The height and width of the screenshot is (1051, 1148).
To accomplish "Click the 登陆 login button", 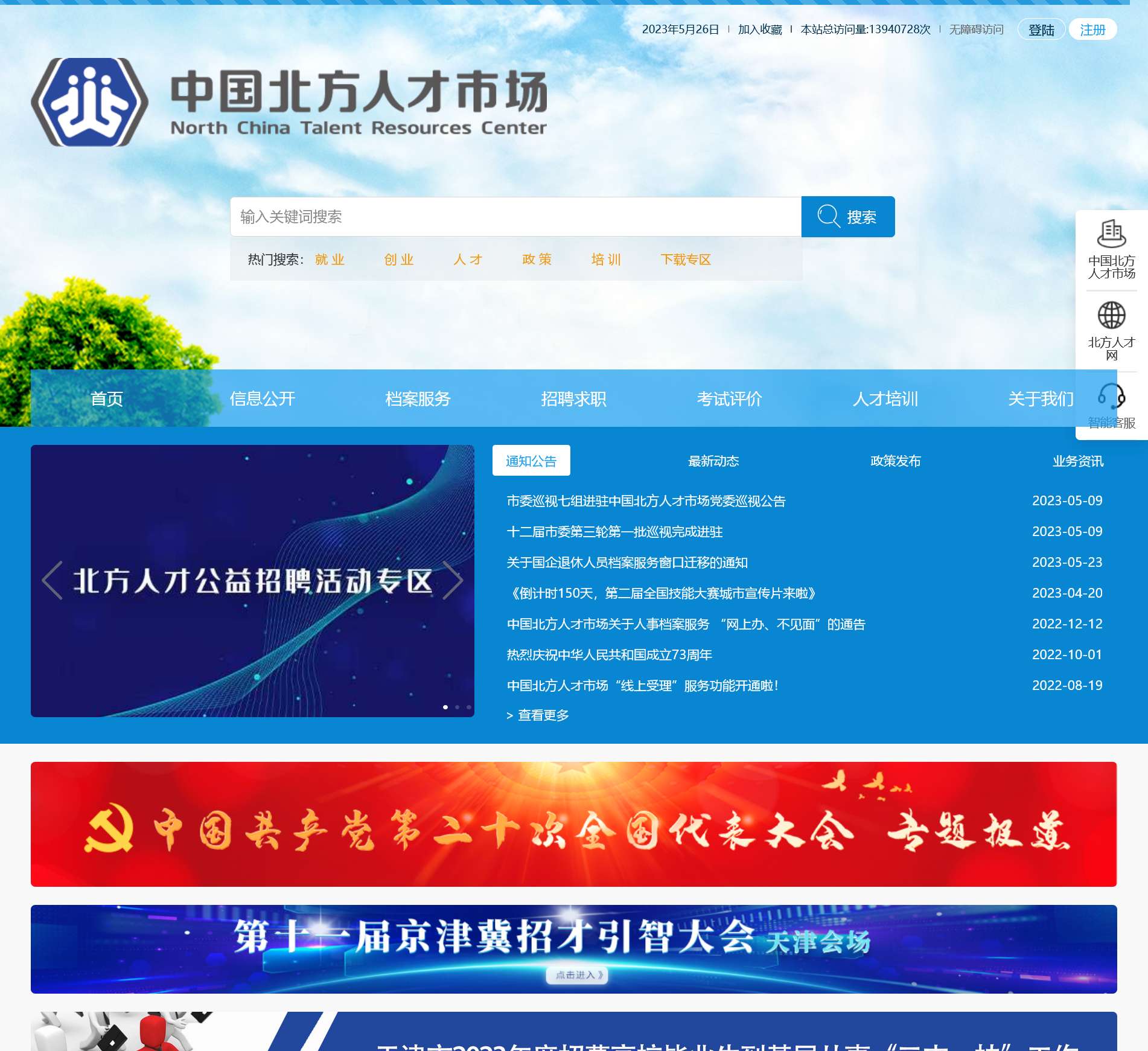I will pyautogui.click(x=1041, y=30).
